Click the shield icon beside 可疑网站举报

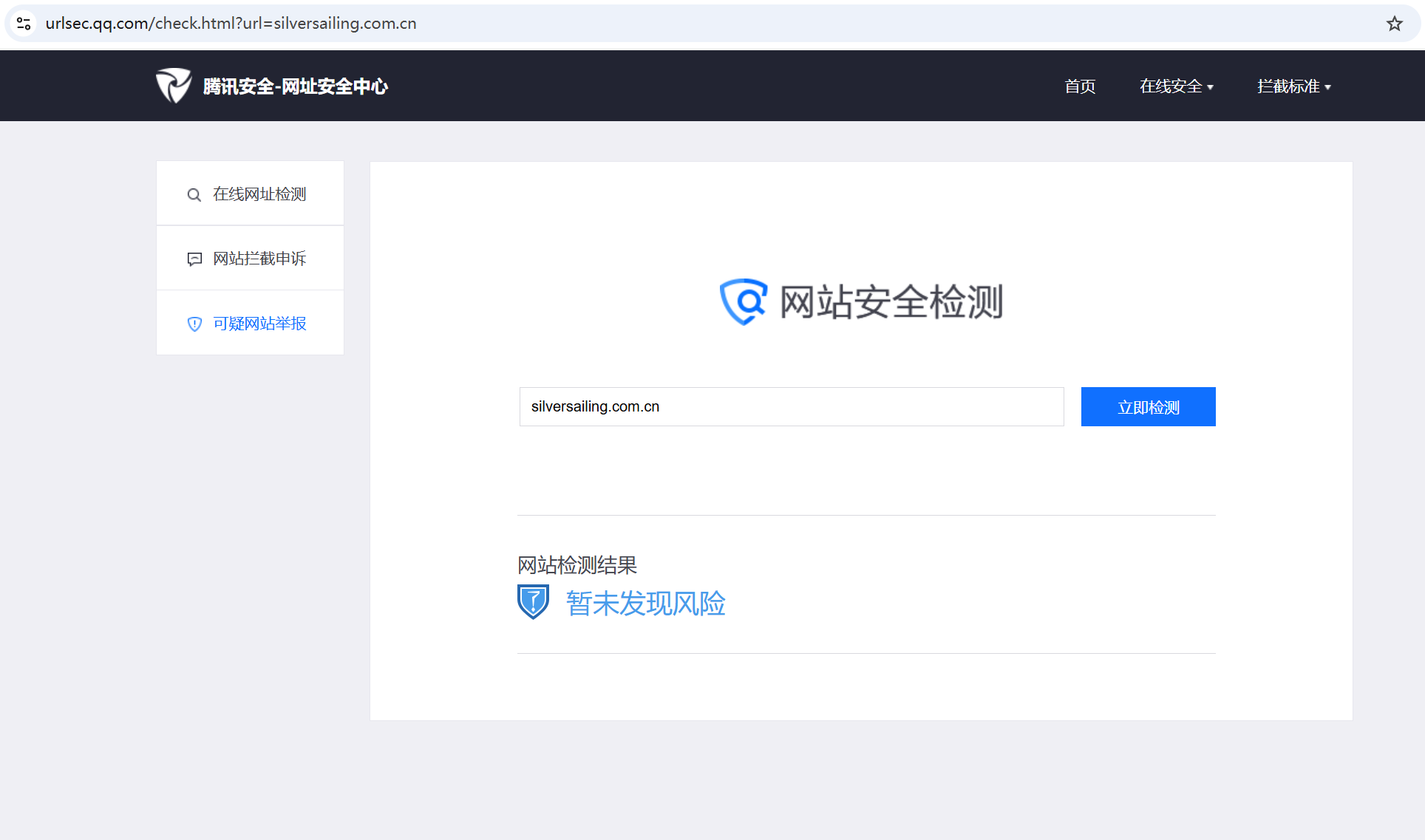click(194, 324)
